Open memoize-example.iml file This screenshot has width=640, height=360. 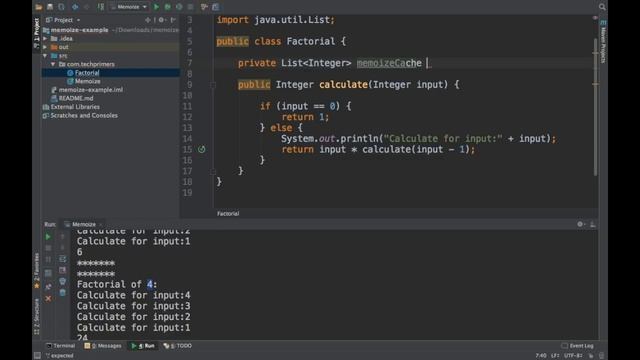[91, 90]
